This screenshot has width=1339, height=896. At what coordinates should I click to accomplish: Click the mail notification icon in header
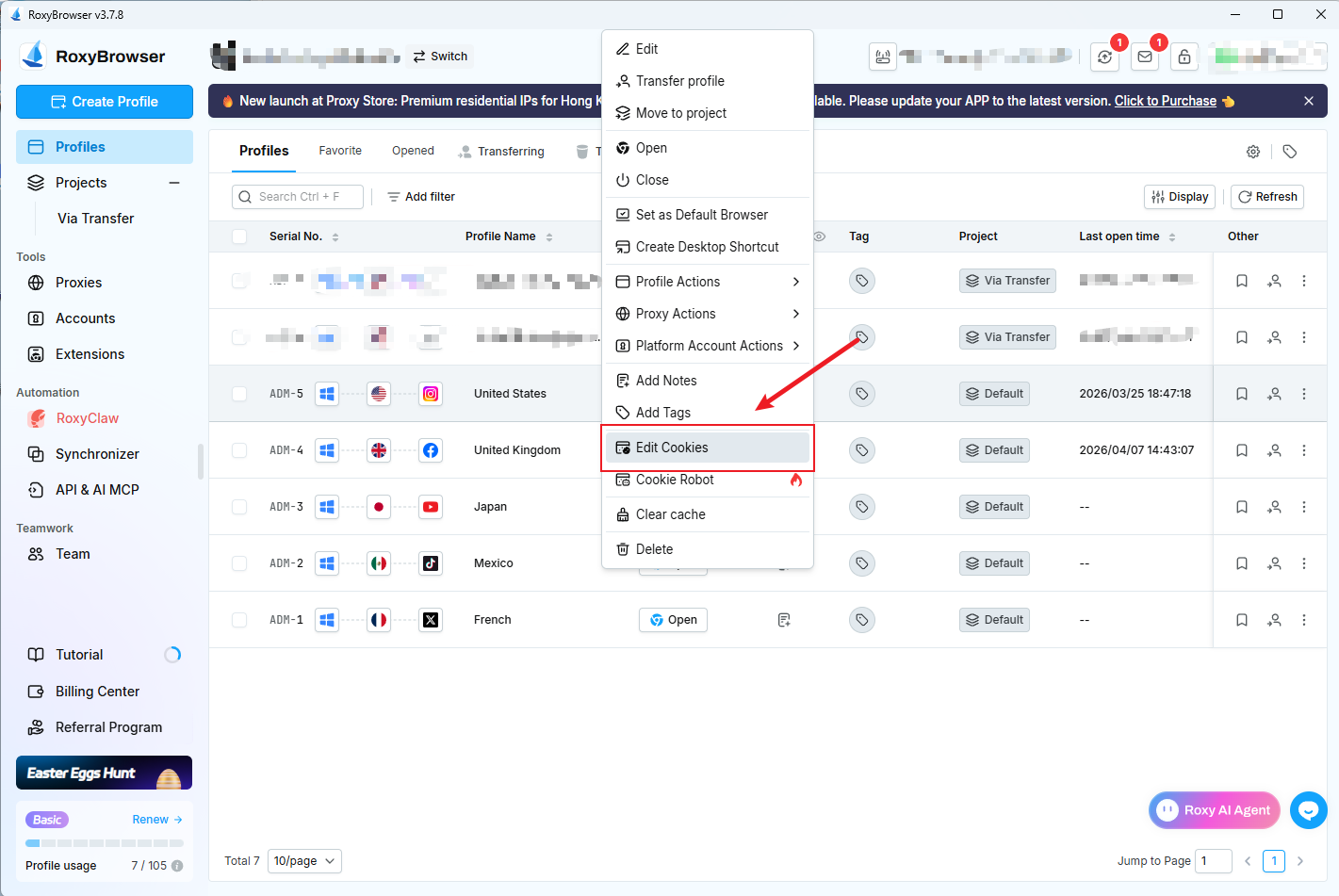[x=1144, y=57]
